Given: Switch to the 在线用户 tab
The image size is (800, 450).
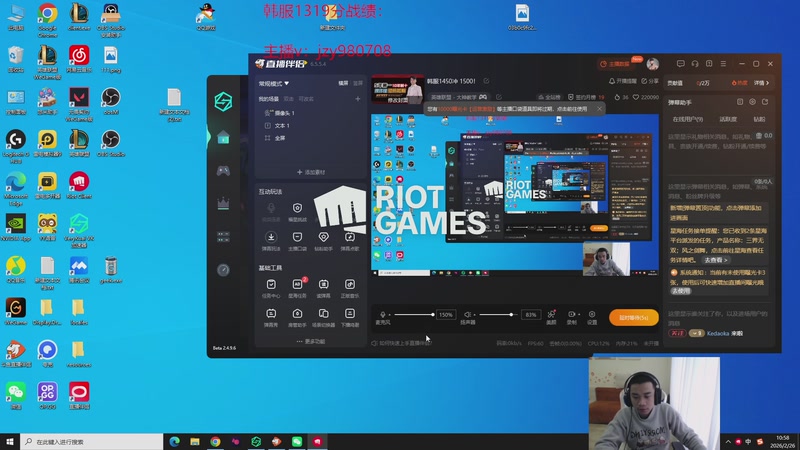Looking at the screenshot, I should coord(688,119).
